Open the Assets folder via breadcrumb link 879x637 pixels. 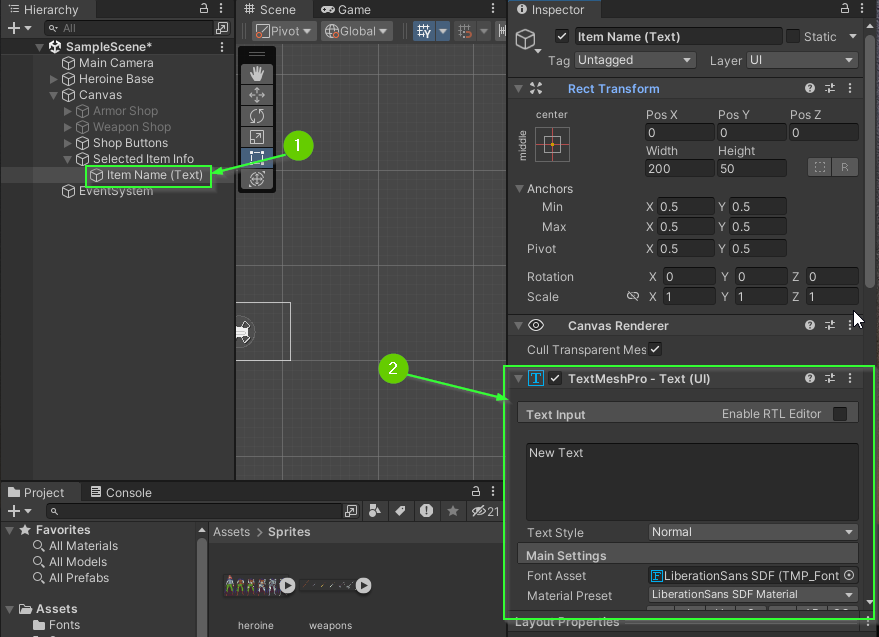[231, 531]
